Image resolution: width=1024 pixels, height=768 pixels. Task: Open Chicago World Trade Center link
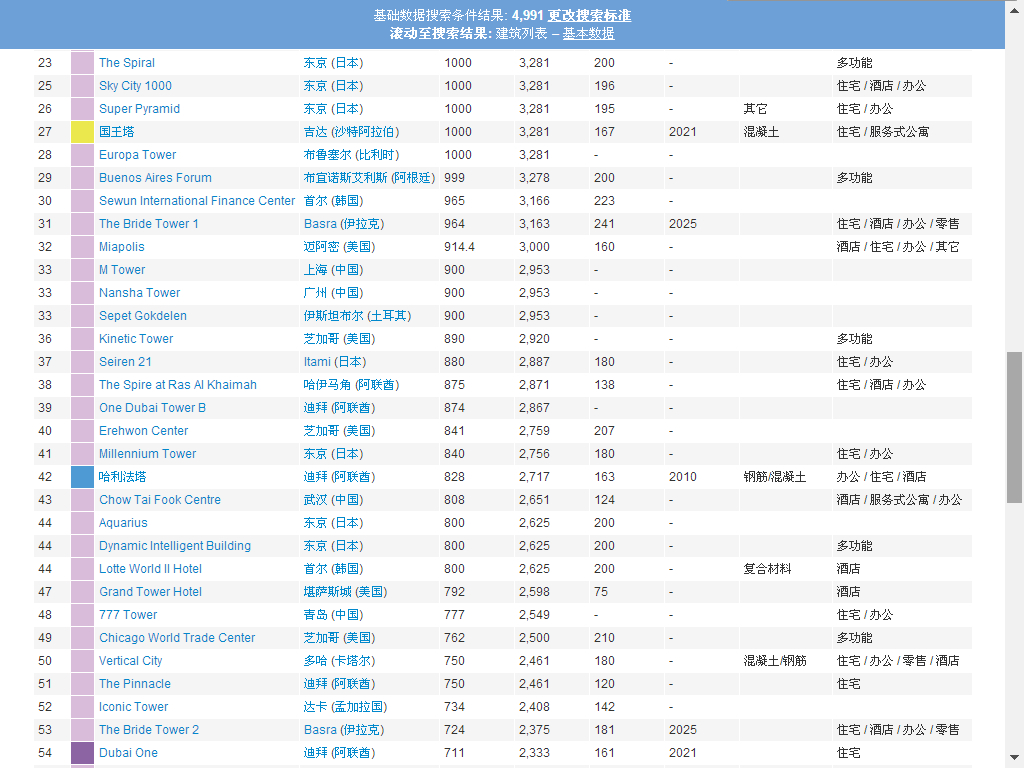click(177, 637)
